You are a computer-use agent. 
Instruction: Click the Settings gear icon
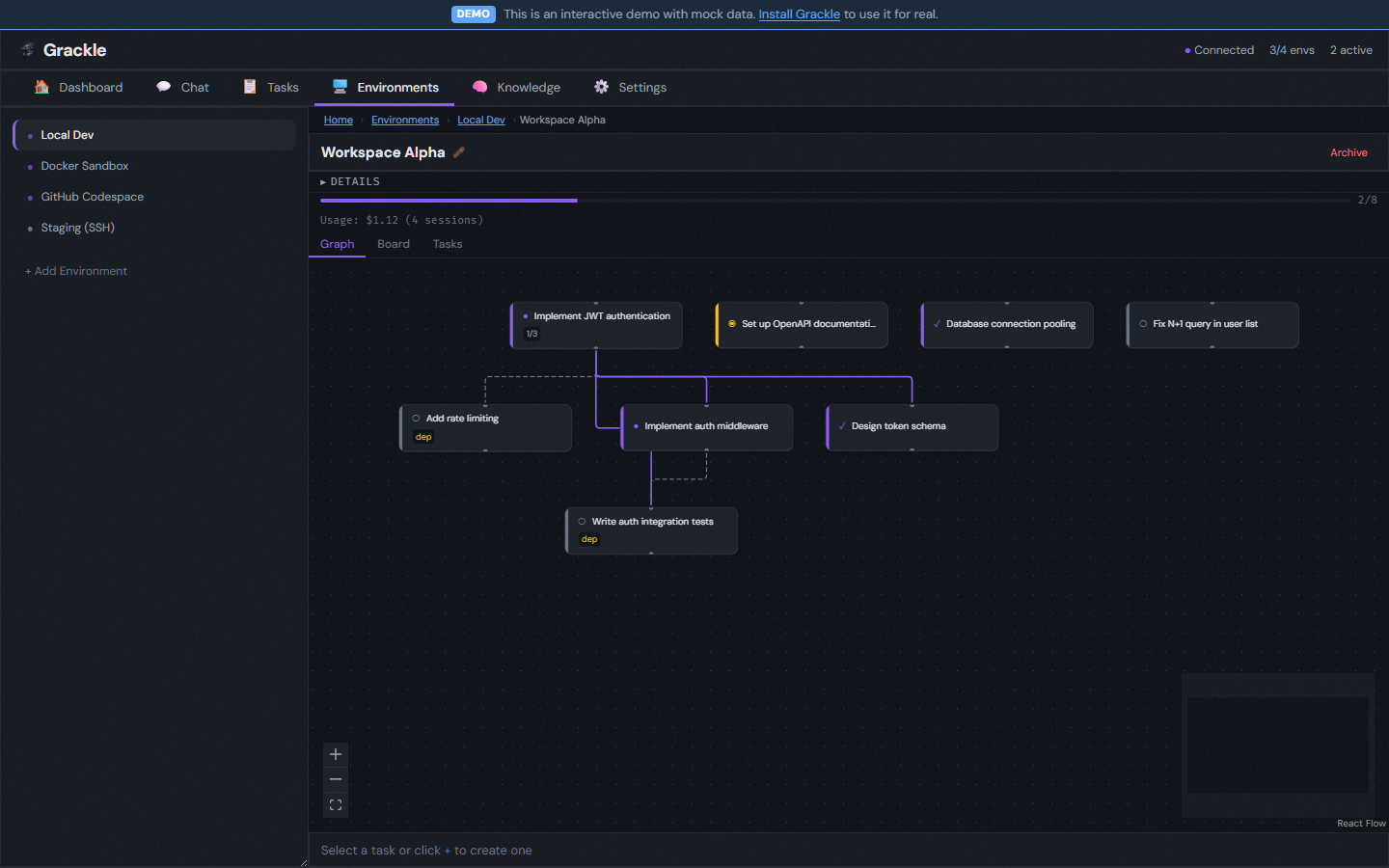601,87
